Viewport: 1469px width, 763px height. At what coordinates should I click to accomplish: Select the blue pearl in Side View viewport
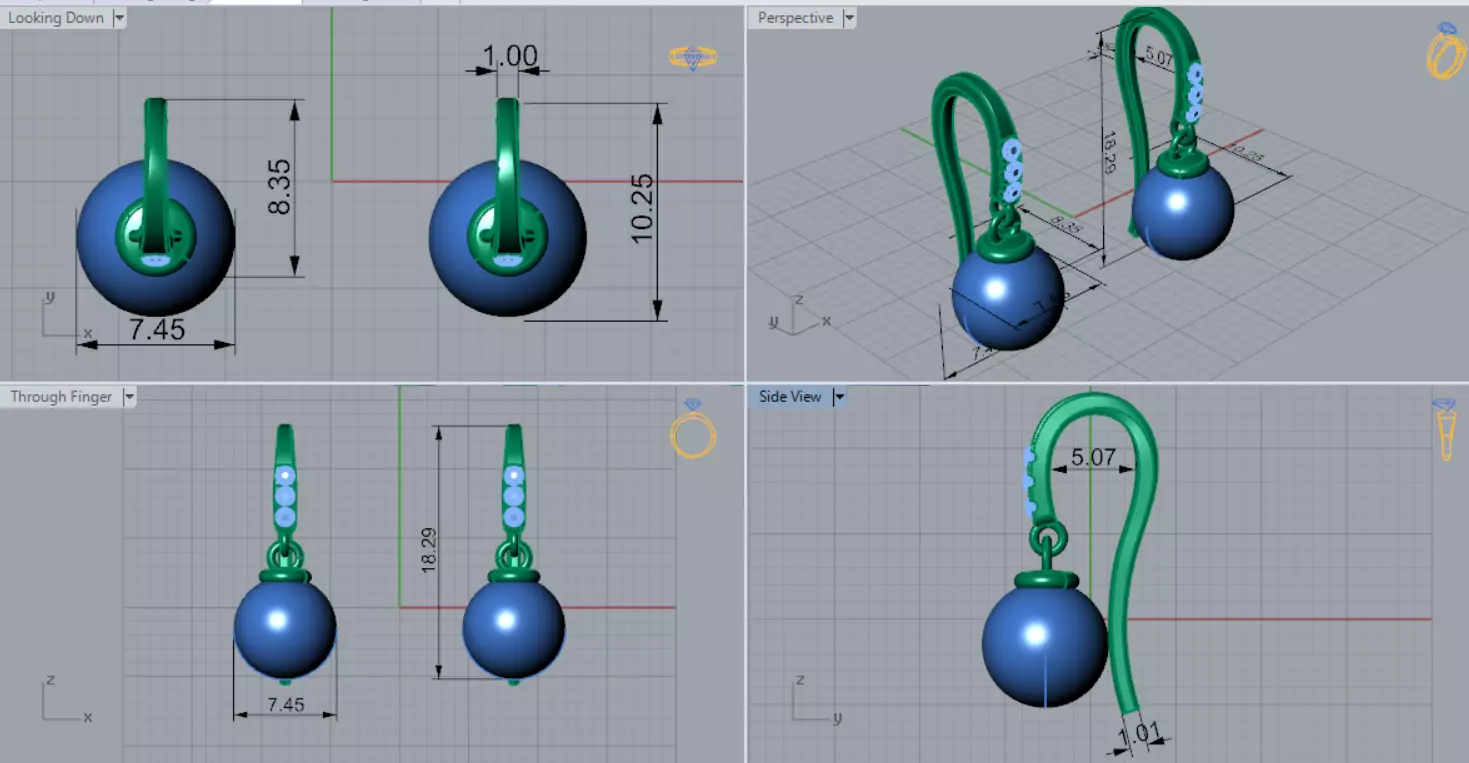[x=1044, y=645]
